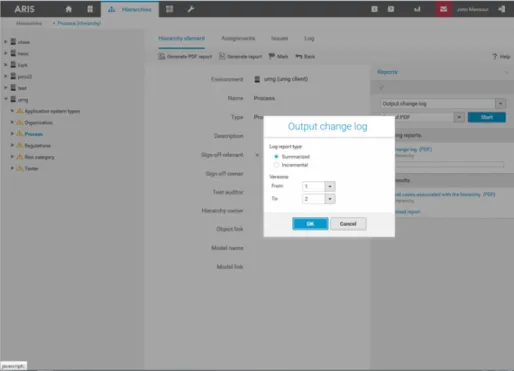Click the report progress bar under change log
Viewport: 514px width, 371px height.
[x=450, y=164]
